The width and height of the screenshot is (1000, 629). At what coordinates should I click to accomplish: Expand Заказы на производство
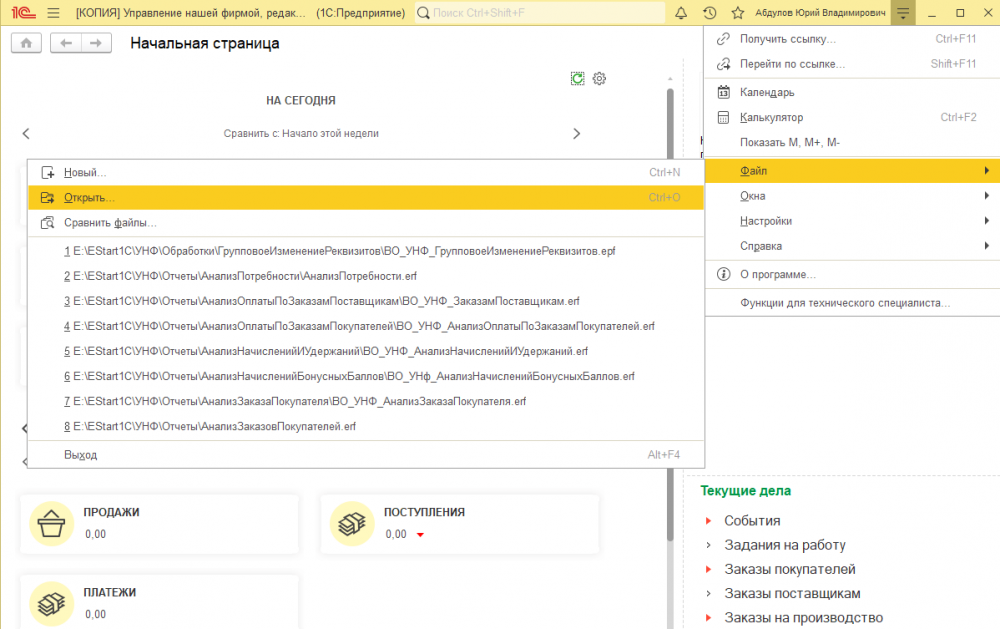pos(709,618)
